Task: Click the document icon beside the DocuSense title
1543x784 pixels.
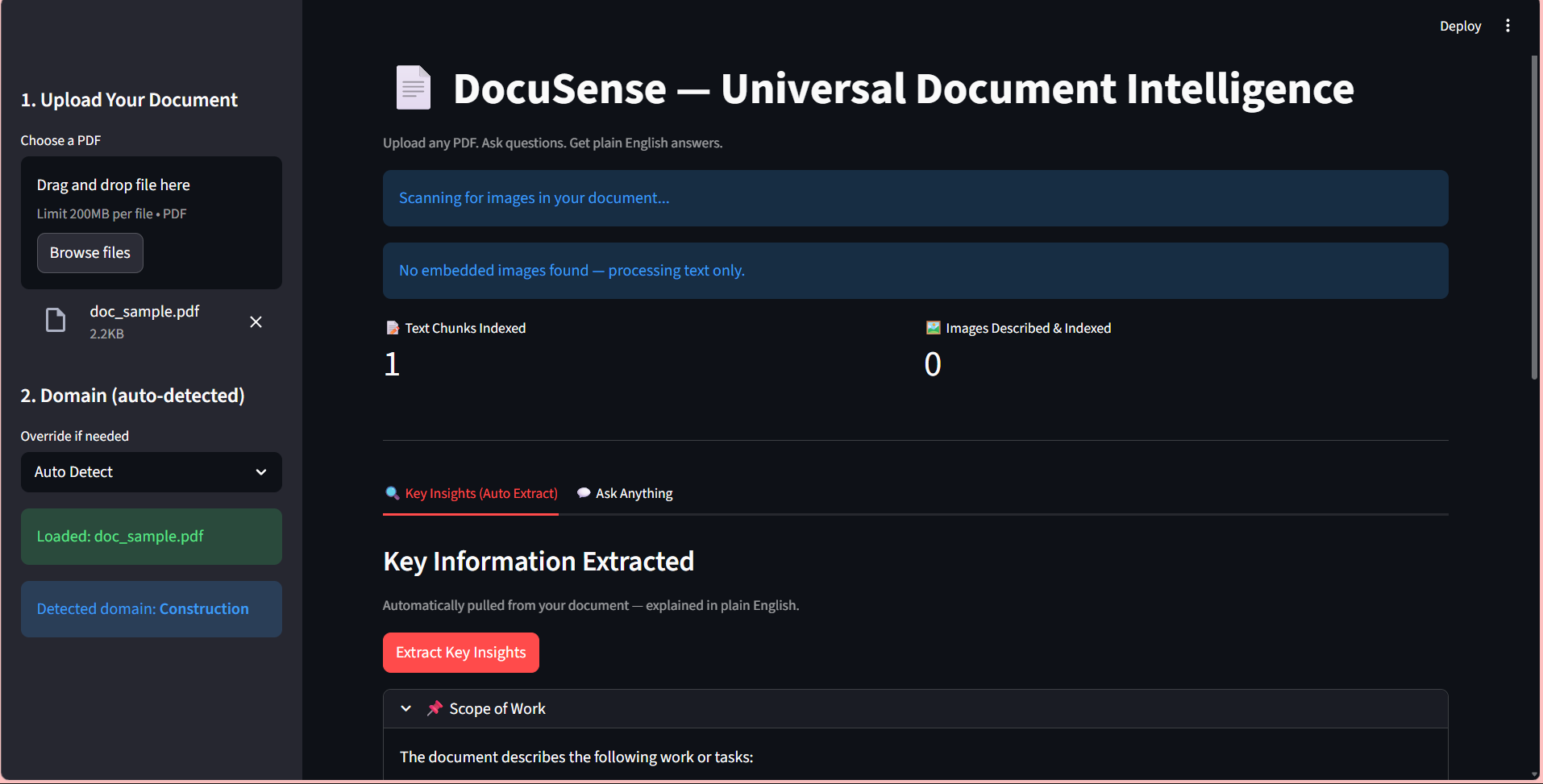Action: pyautogui.click(x=412, y=87)
